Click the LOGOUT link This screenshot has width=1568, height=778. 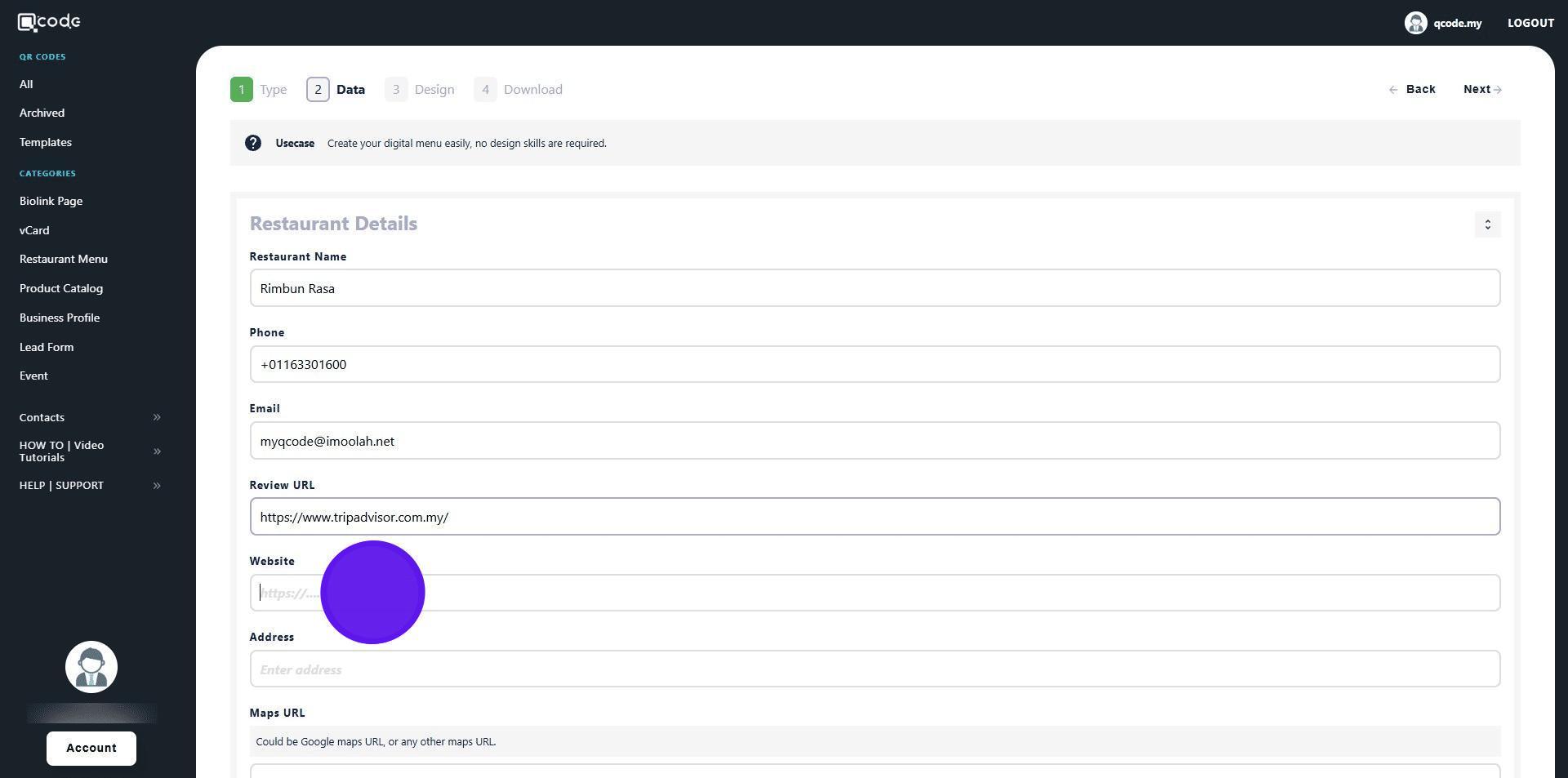(x=1530, y=23)
